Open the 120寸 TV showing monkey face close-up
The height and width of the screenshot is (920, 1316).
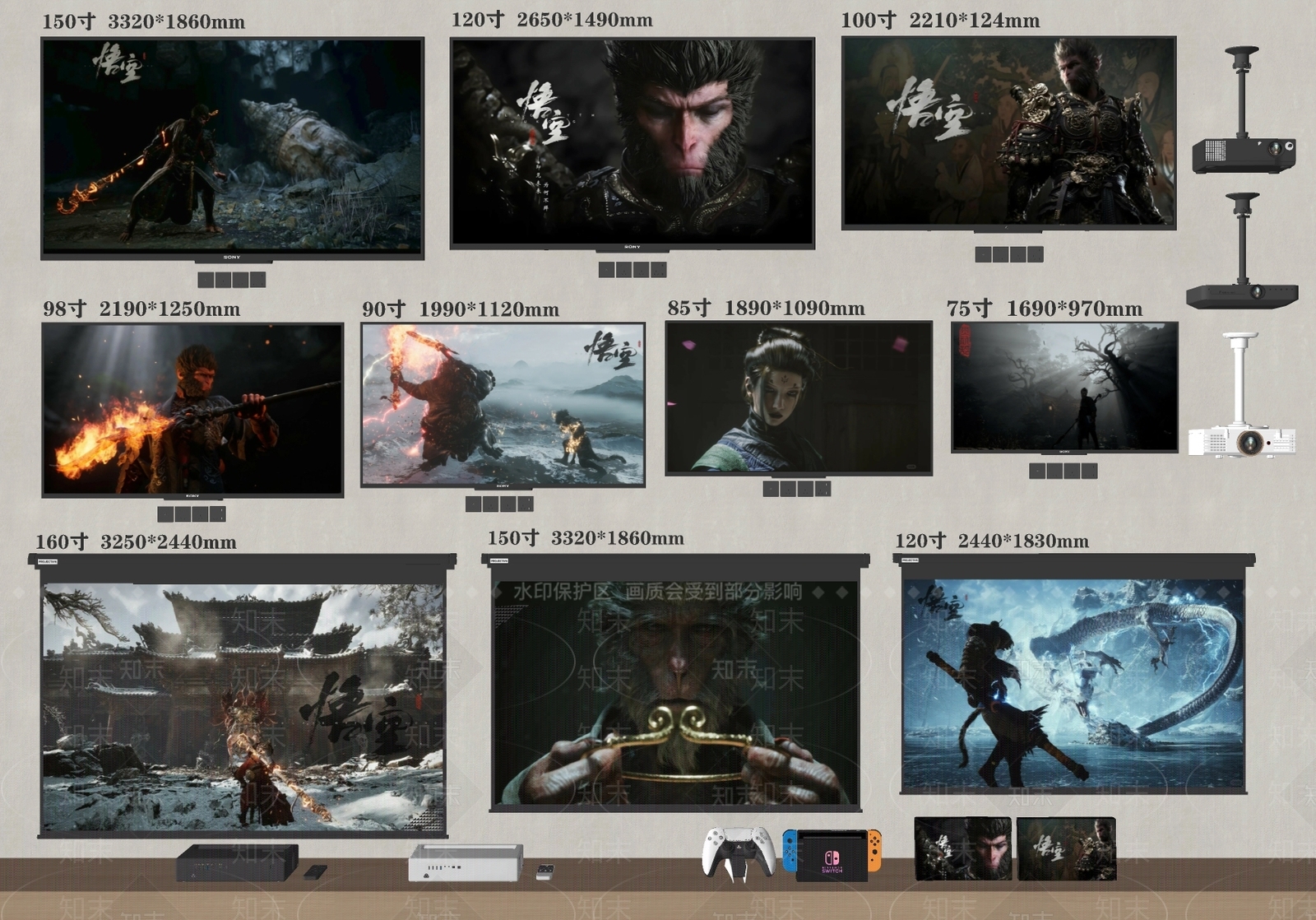coord(633,143)
